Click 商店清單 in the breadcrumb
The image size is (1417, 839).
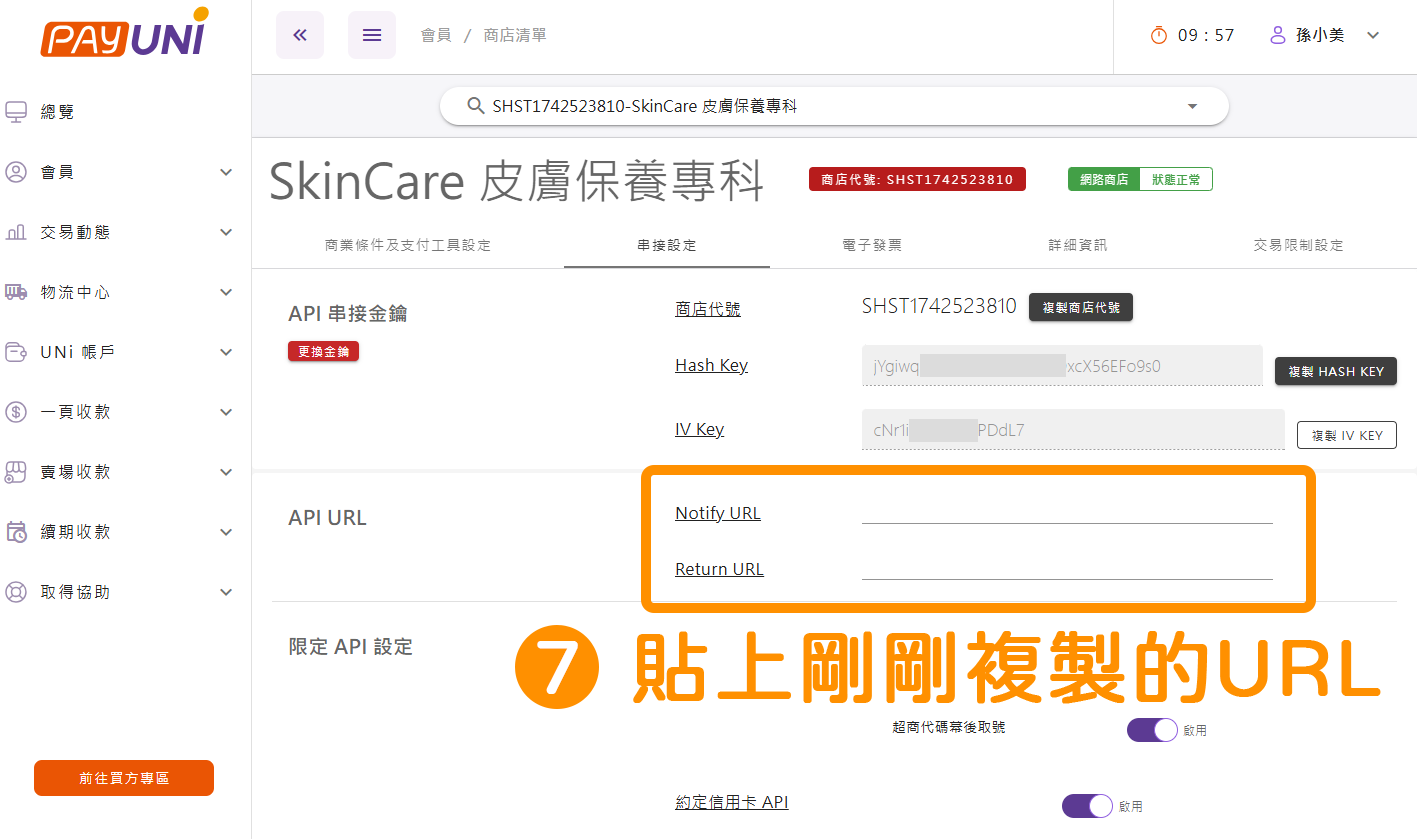tap(515, 35)
